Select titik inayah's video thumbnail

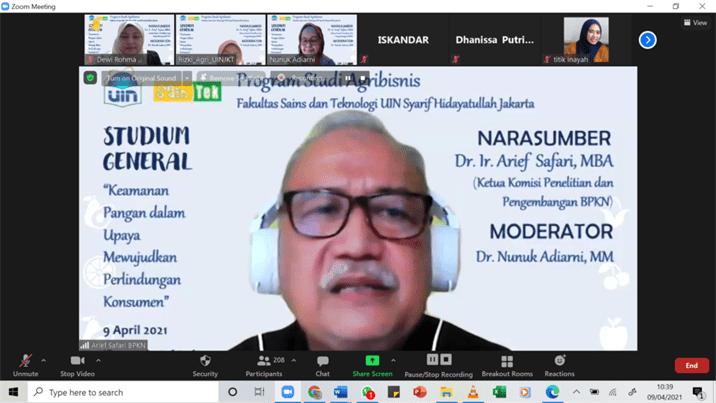pyautogui.click(x=585, y=40)
